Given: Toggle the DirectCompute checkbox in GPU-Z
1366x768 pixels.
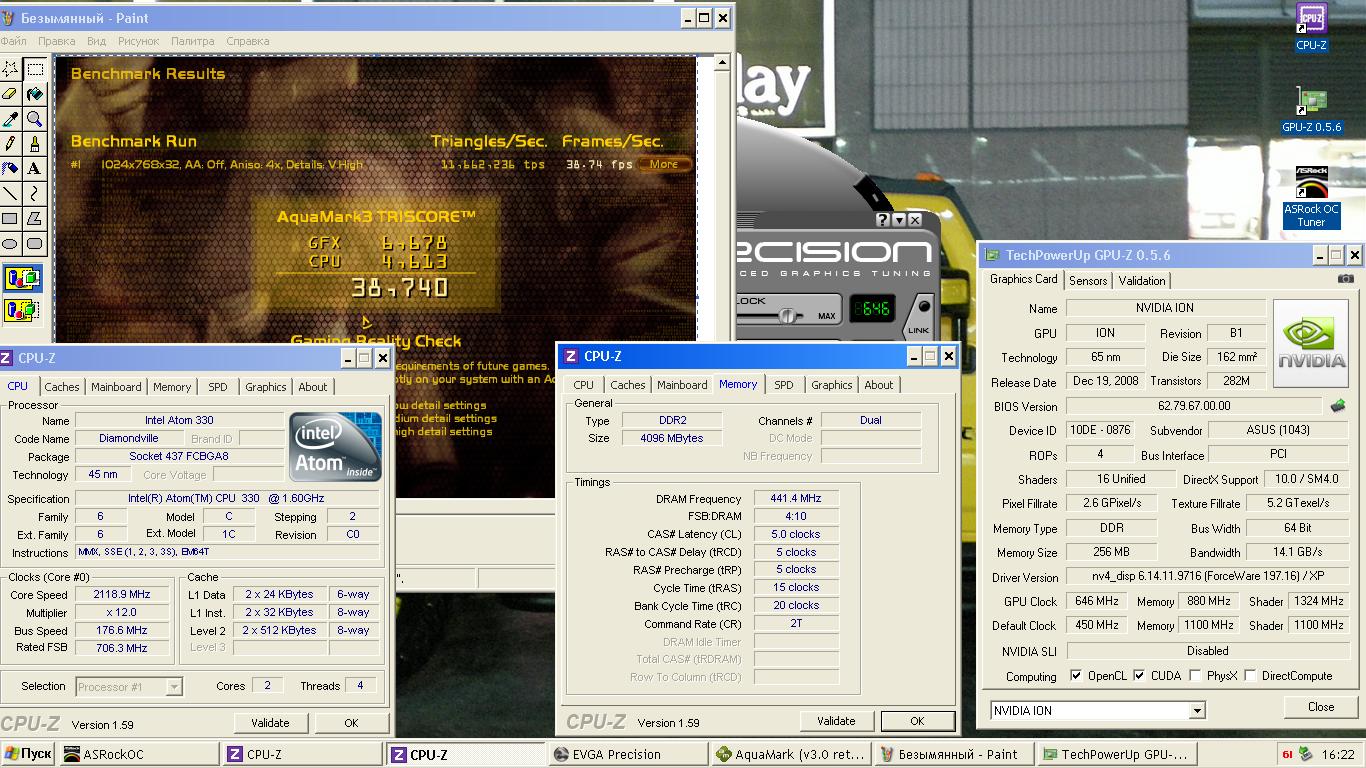Looking at the screenshot, I should click(x=1250, y=676).
